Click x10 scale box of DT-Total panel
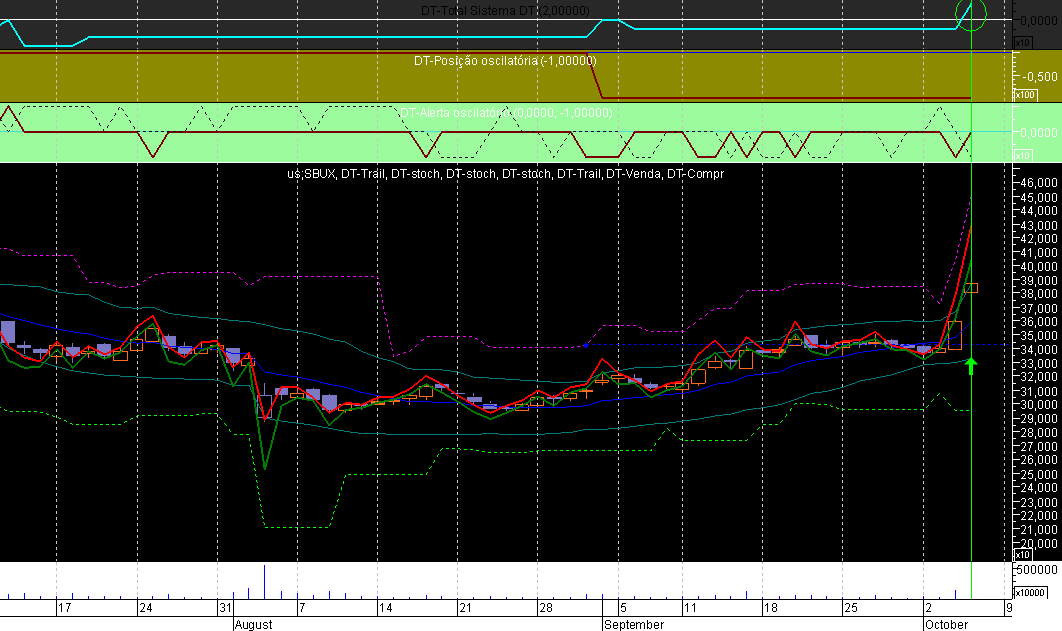The image size is (1062, 631). pos(1022,43)
